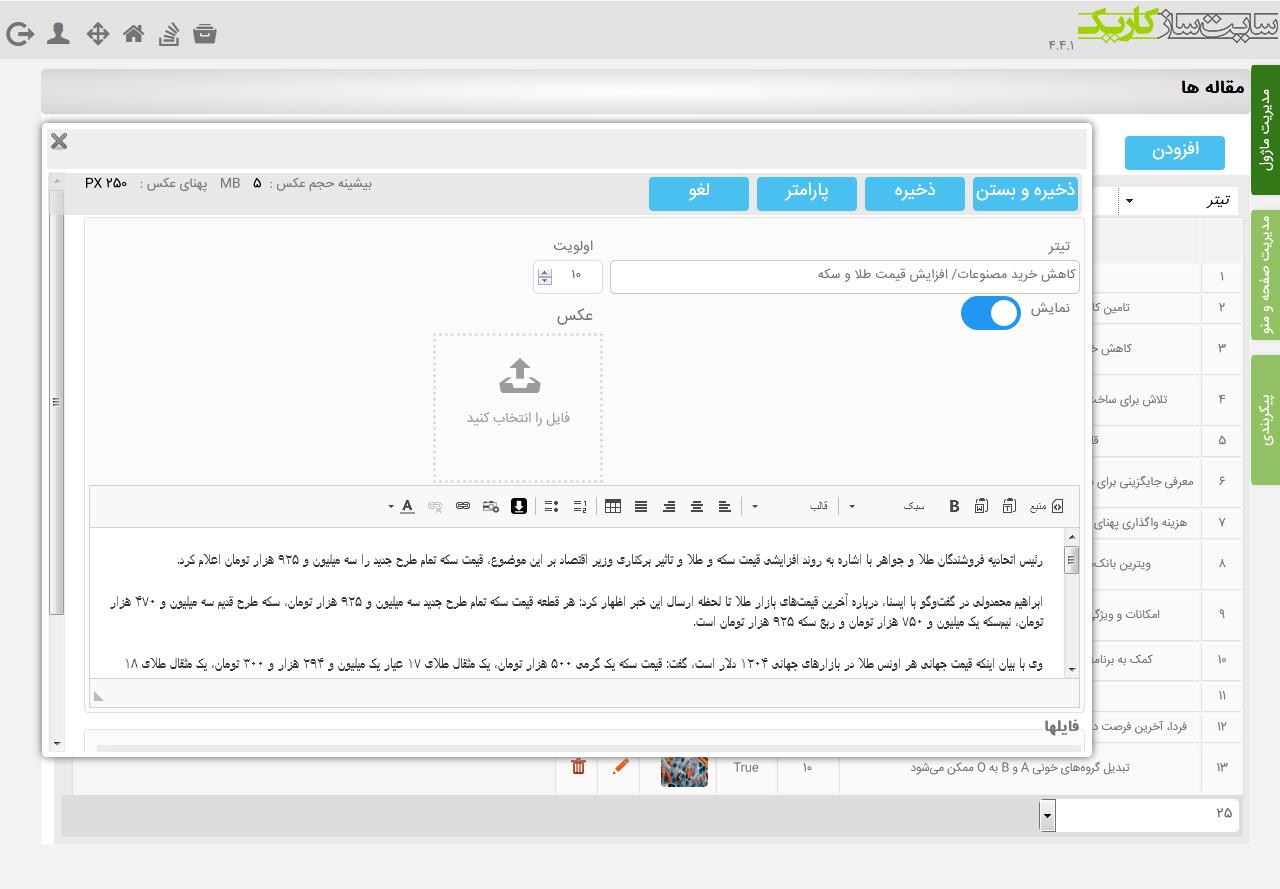This screenshot has height=889, width=1280.
Task: Increase priority with stepper up arrow
Action: coord(544,272)
